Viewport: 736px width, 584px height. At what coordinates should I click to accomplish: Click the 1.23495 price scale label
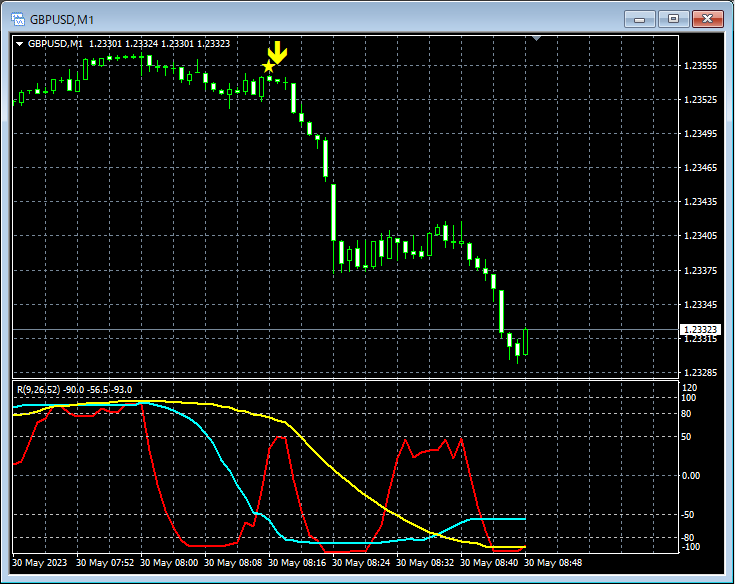700,134
